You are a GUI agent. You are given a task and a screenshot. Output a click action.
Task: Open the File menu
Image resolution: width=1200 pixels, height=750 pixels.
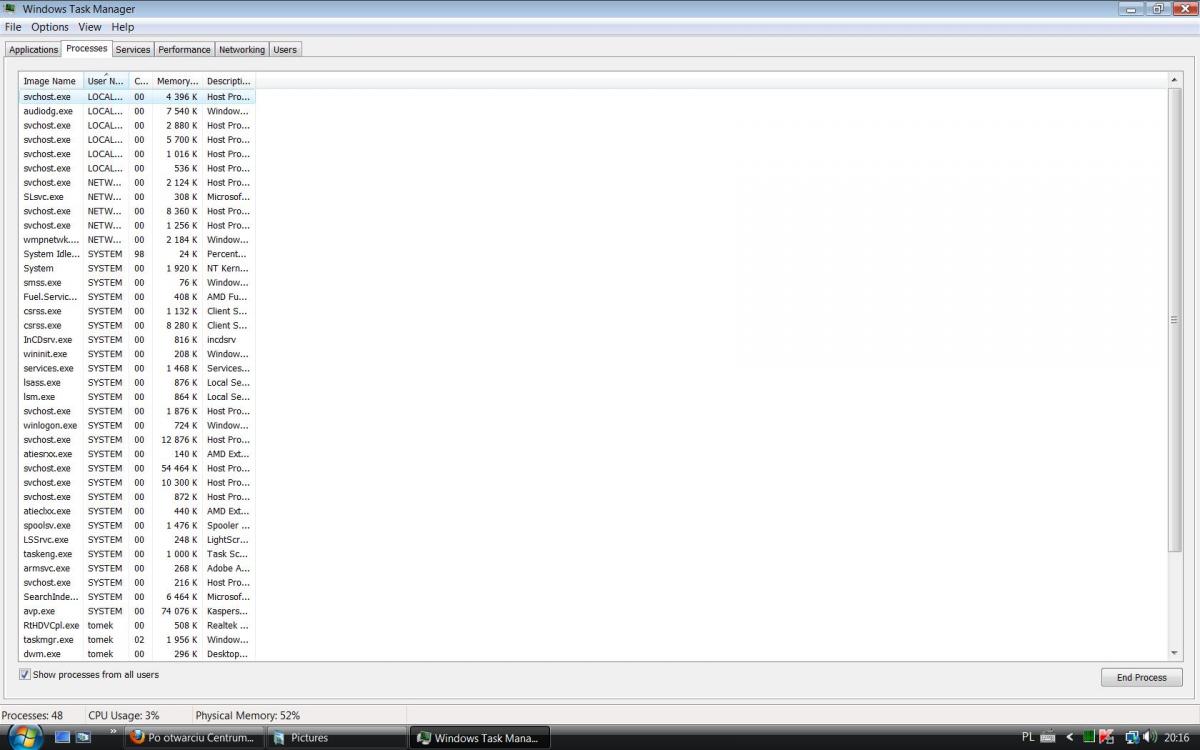13,27
